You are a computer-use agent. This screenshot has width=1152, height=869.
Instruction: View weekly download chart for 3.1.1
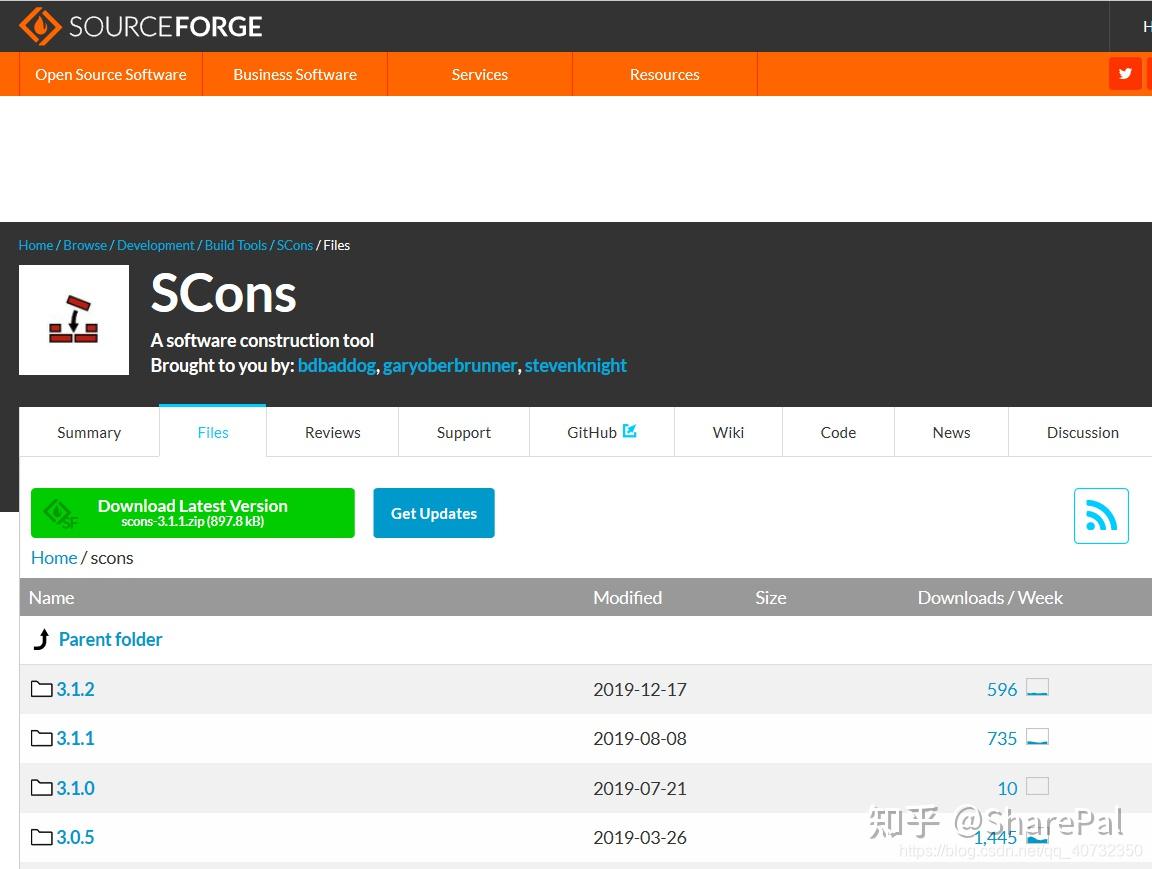coord(1037,737)
